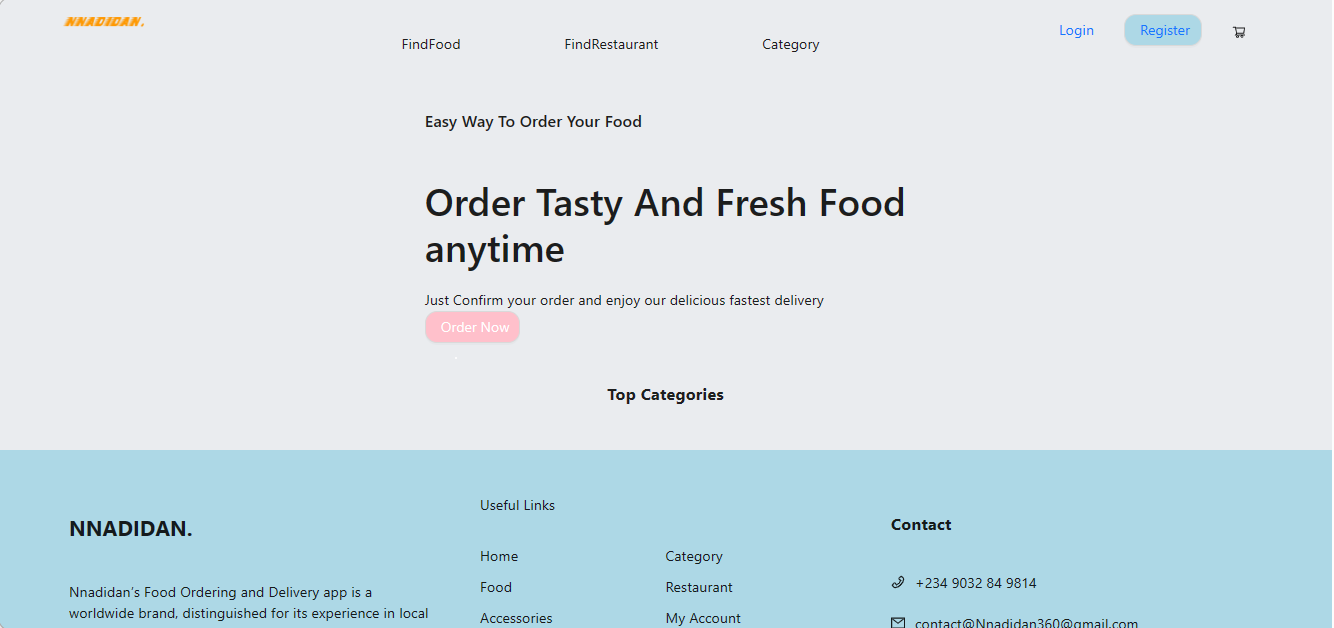This screenshot has height=628, width=1334.
Task: Open the shopping cart icon
Action: [1239, 32]
